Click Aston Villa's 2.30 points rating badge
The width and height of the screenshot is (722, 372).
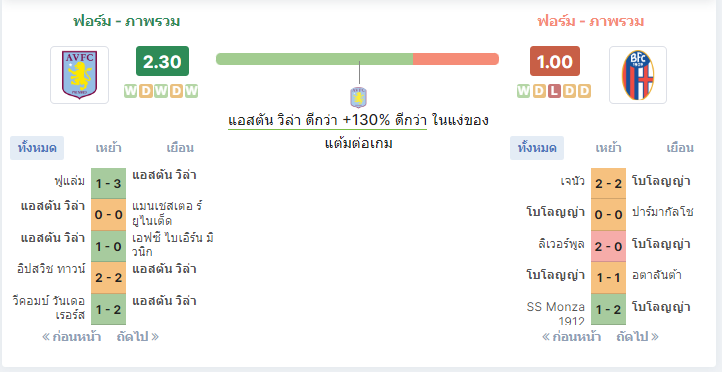pos(162,61)
